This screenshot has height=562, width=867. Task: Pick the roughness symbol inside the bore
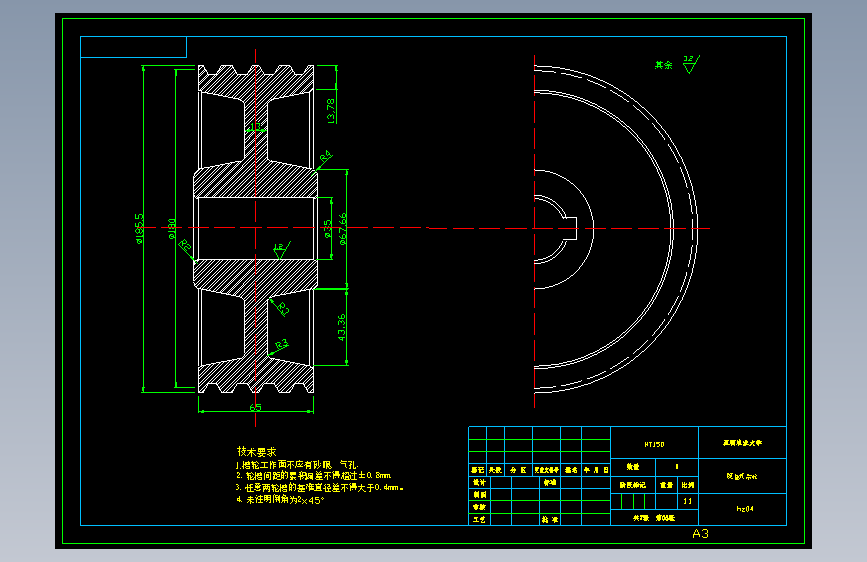click(x=281, y=251)
